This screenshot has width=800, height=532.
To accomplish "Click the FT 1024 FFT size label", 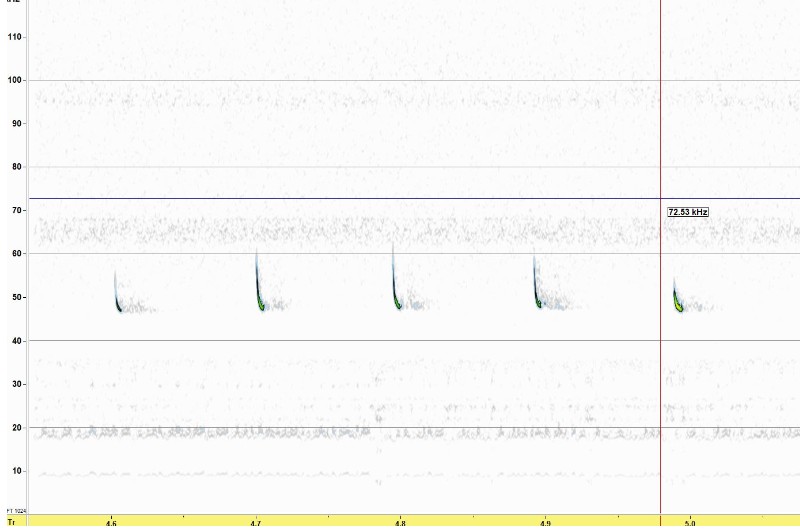I will tap(14, 511).
